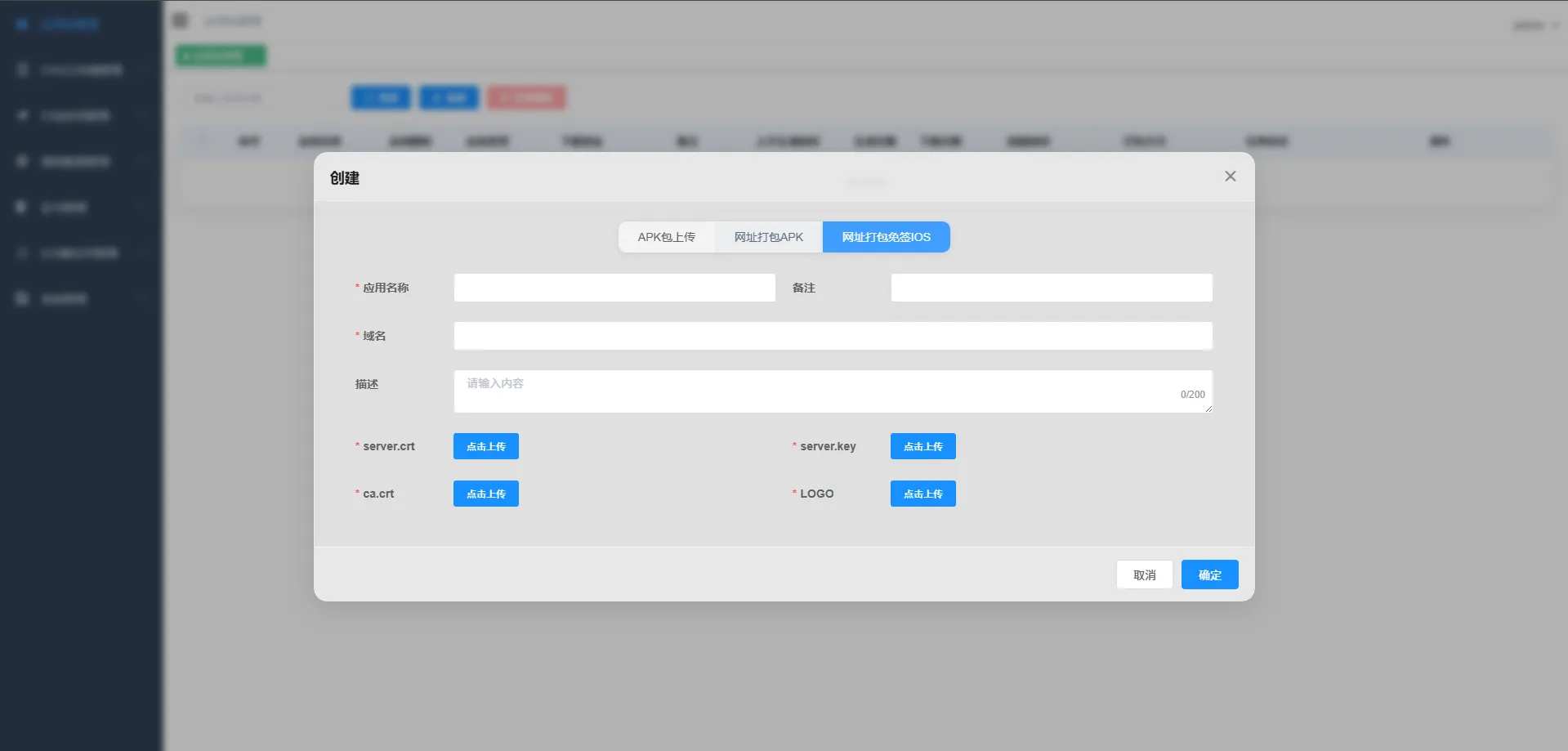The height and width of the screenshot is (751, 1568).
Task: Upload a LOGO image file
Action: pyautogui.click(x=922, y=494)
